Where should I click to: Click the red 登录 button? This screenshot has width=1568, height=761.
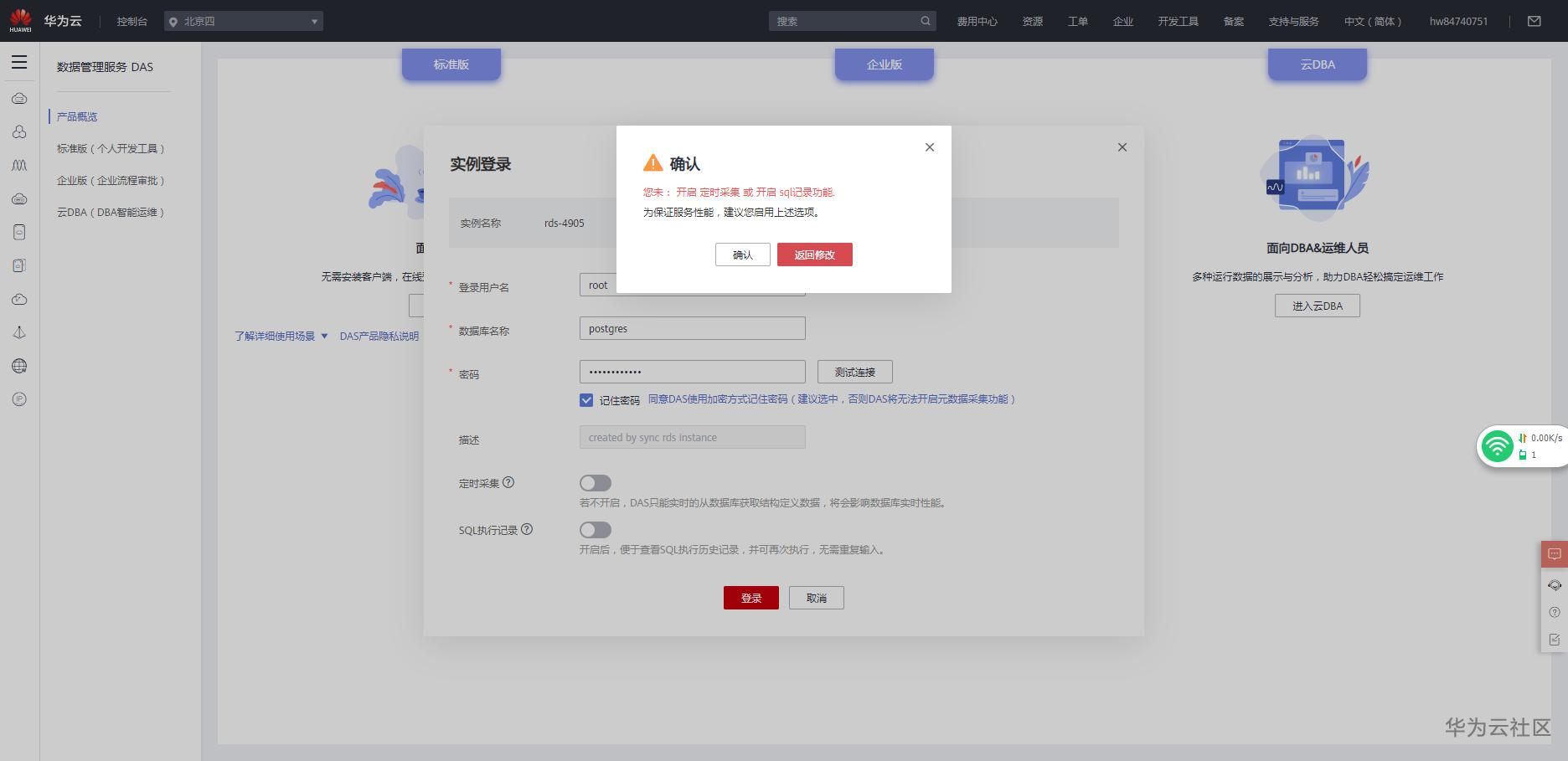(751, 598)
